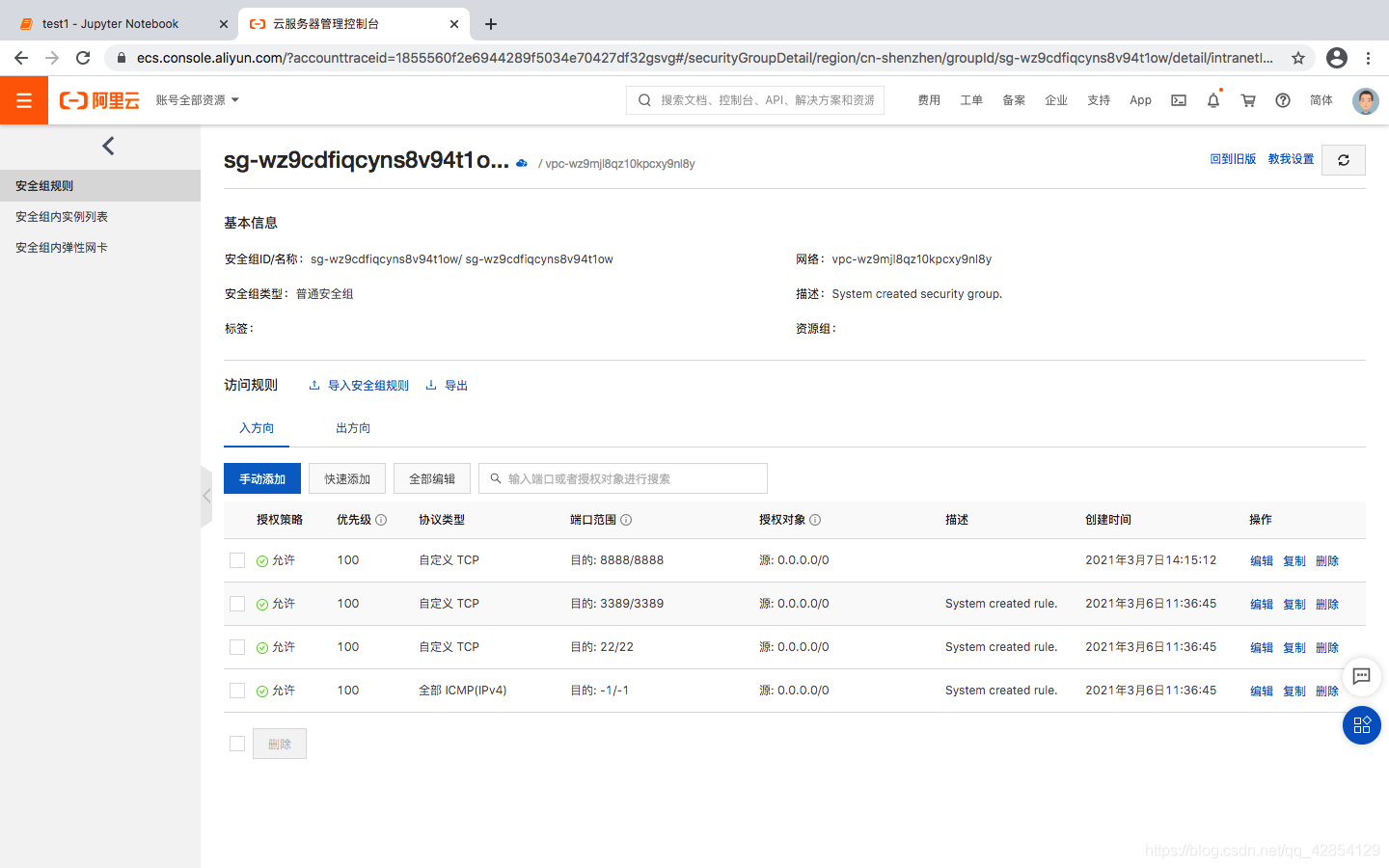Bookmark this page with star icon
Image resolution: width=1389 pixels, height=868 pixels.
(x=1298, y=58)
